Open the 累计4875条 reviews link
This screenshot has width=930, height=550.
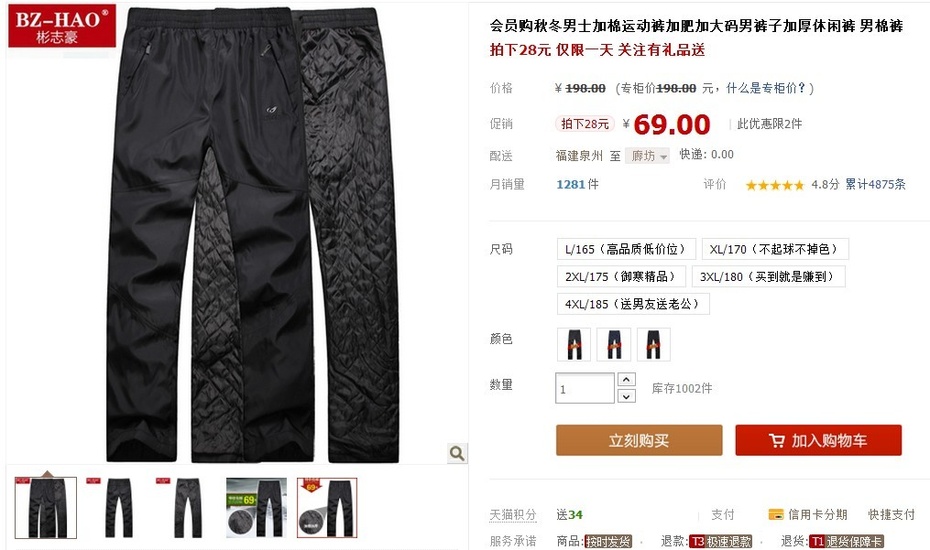[875, 185]
